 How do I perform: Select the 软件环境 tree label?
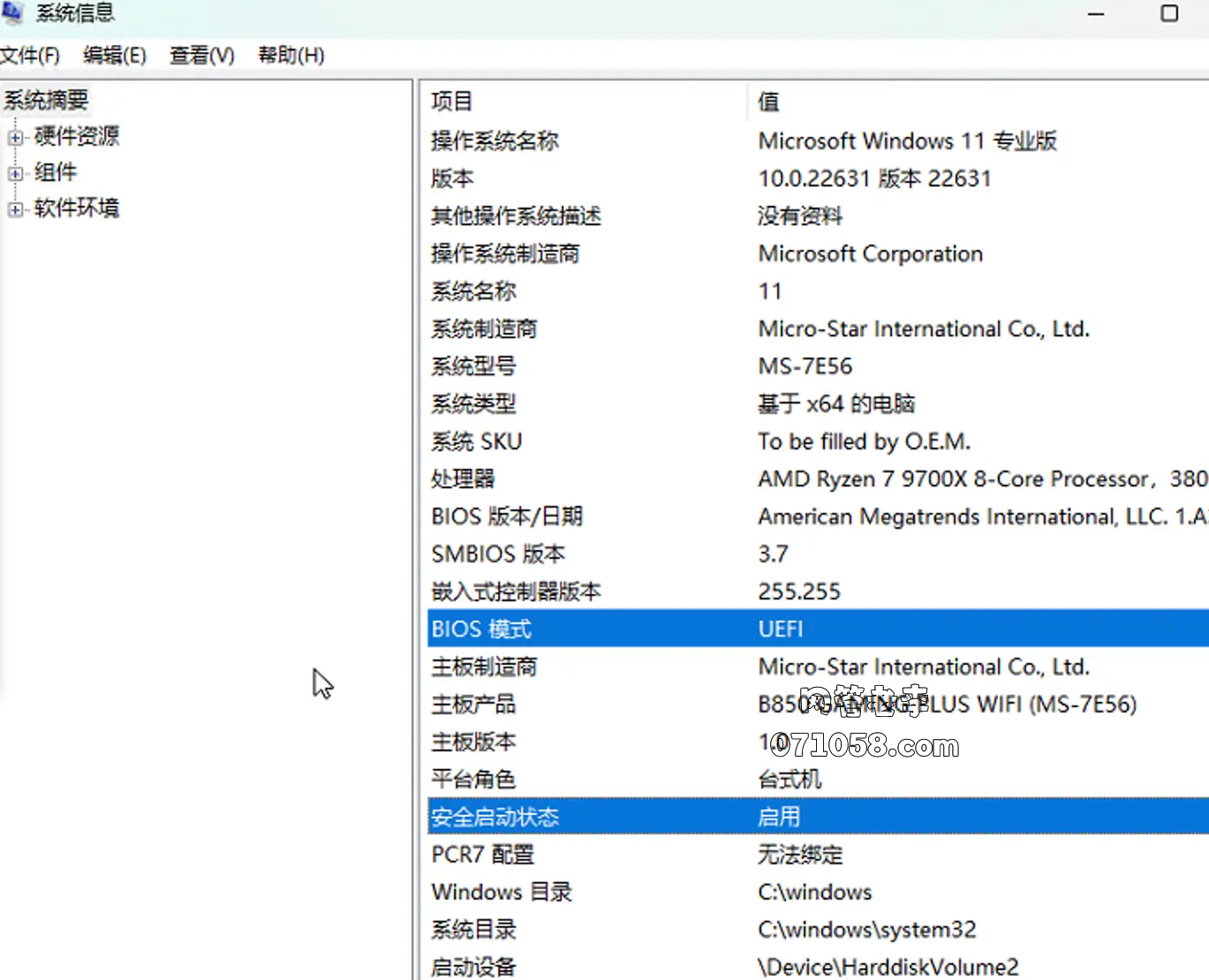[x=77, y=208]
